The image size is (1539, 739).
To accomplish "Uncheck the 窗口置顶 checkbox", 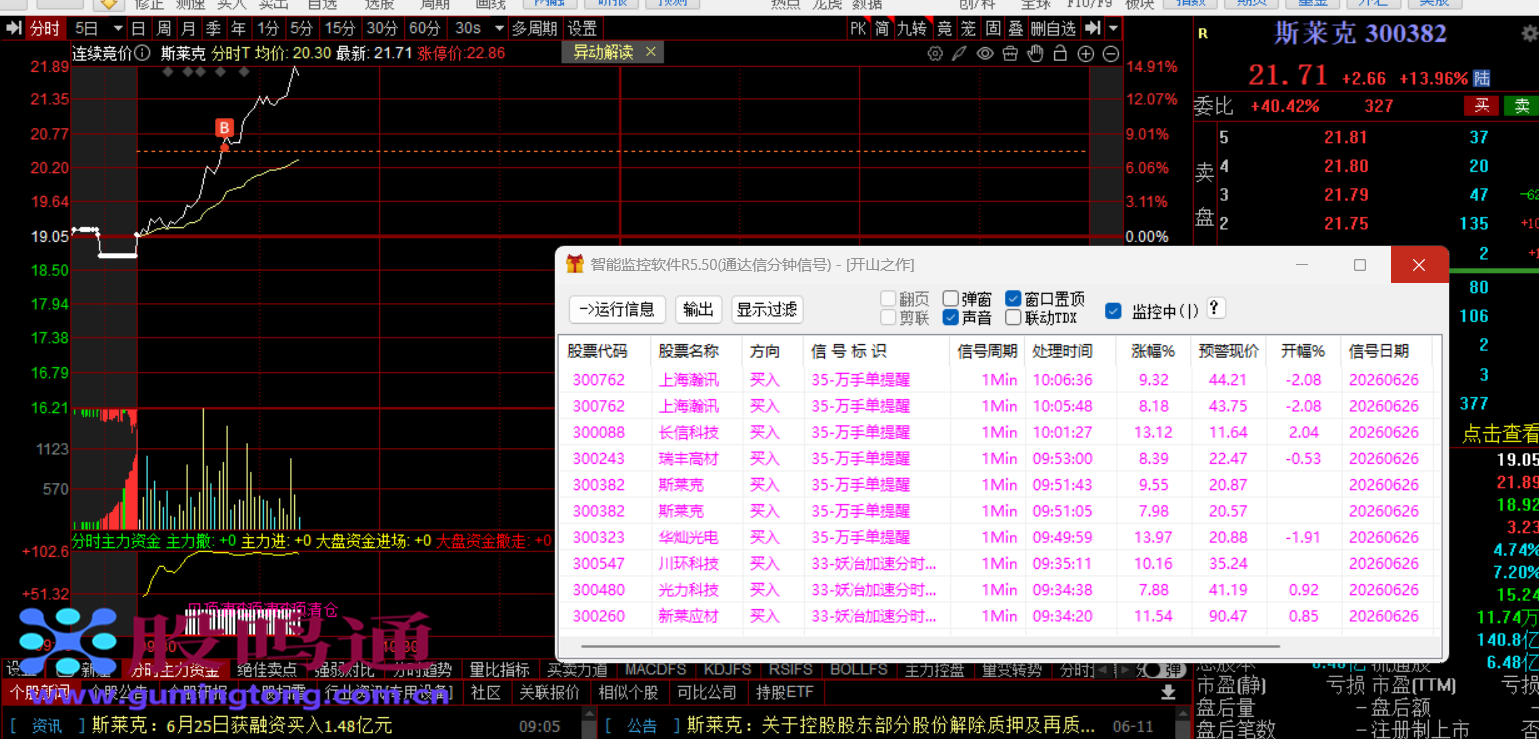I will point(1013,299).
